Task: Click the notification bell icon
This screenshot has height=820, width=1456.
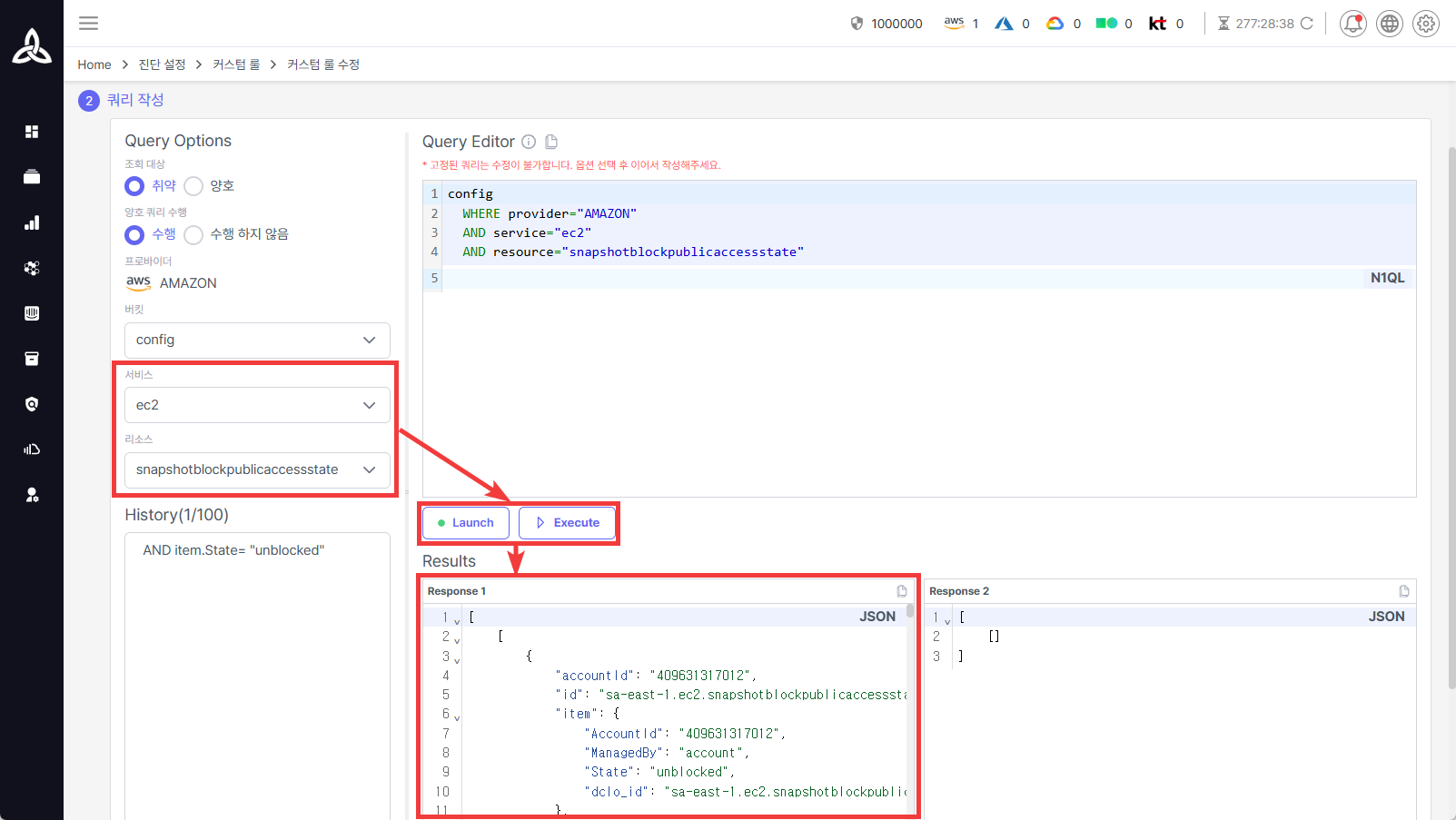Action: click(1352, 24)
